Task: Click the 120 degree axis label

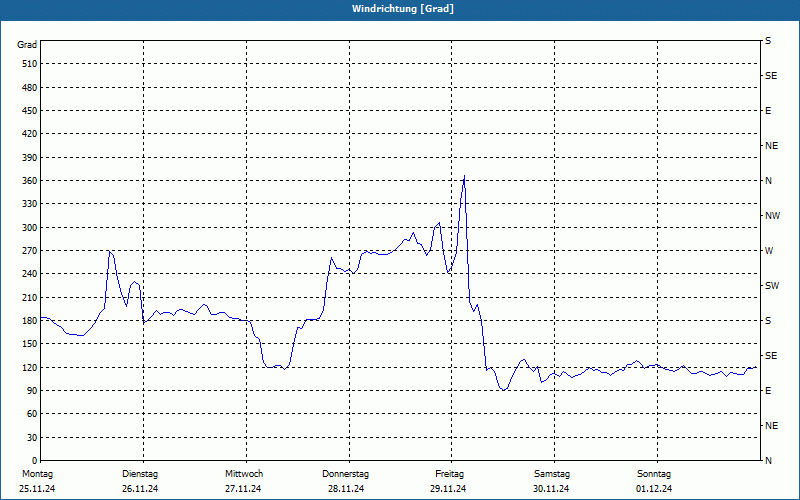Action: coord(30,367)
